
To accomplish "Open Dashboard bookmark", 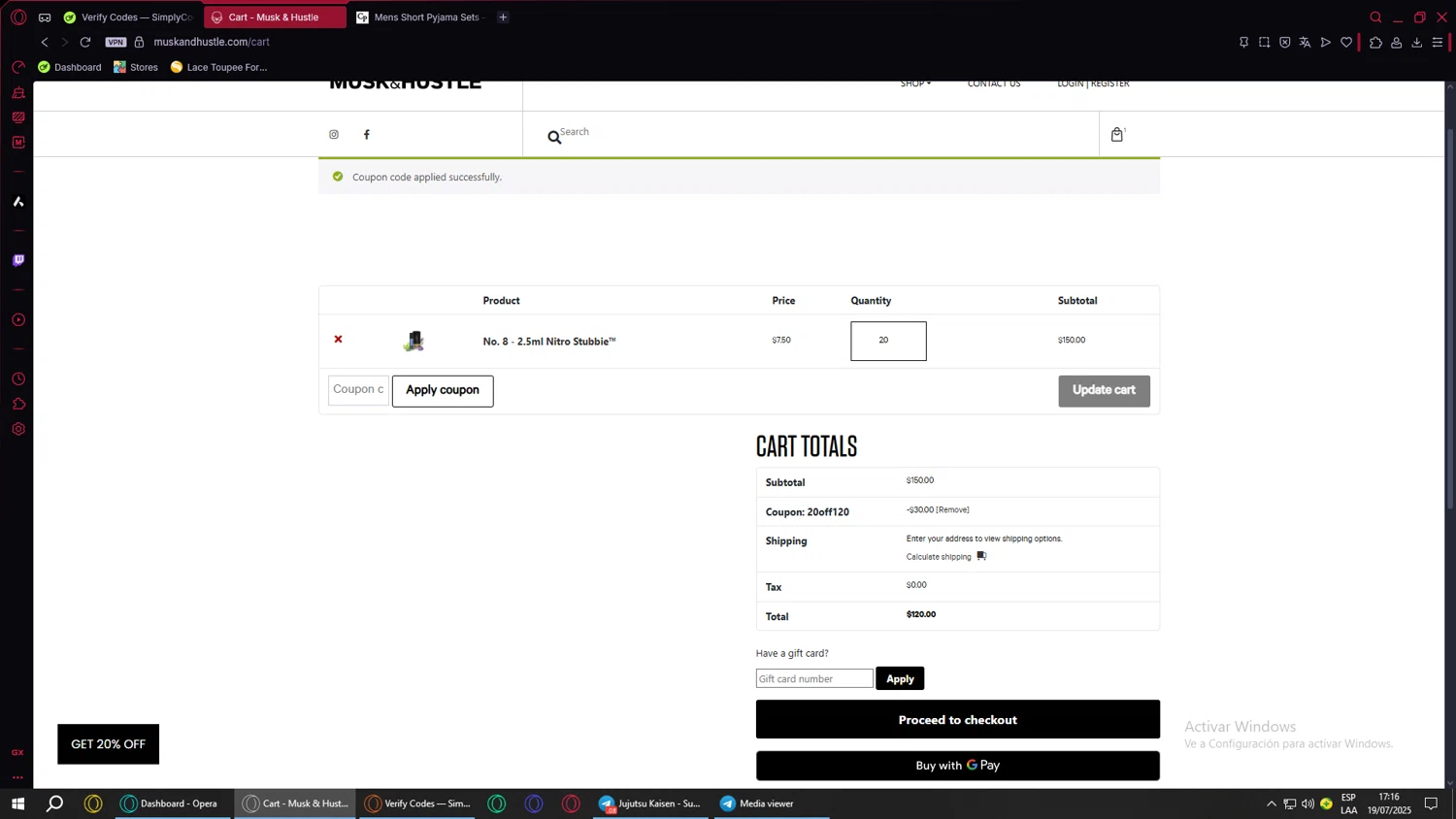I will click(x=69, y=67).
